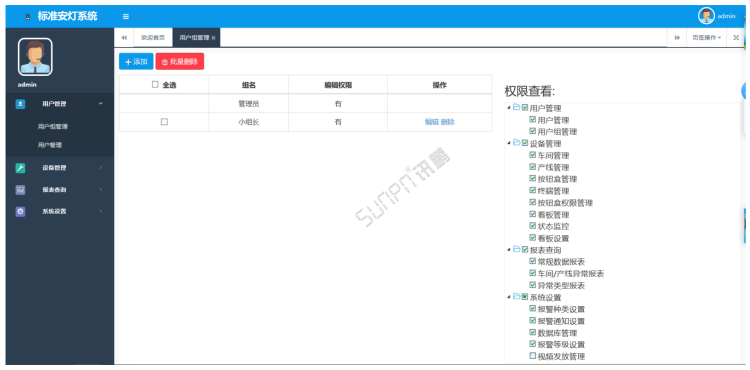Click the 设备管理 wrench icon in sidebar
The image size is (750, 370).
[20, 168]
